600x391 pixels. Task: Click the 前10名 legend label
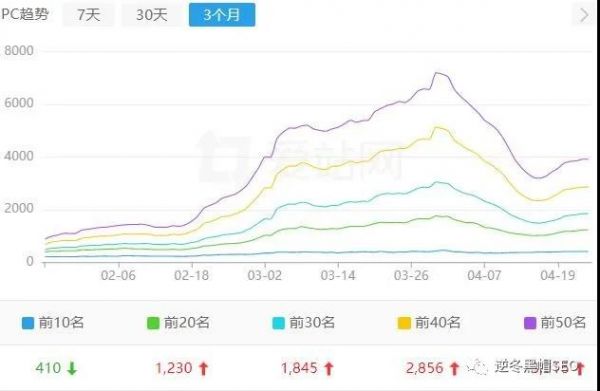pos(61,323)
